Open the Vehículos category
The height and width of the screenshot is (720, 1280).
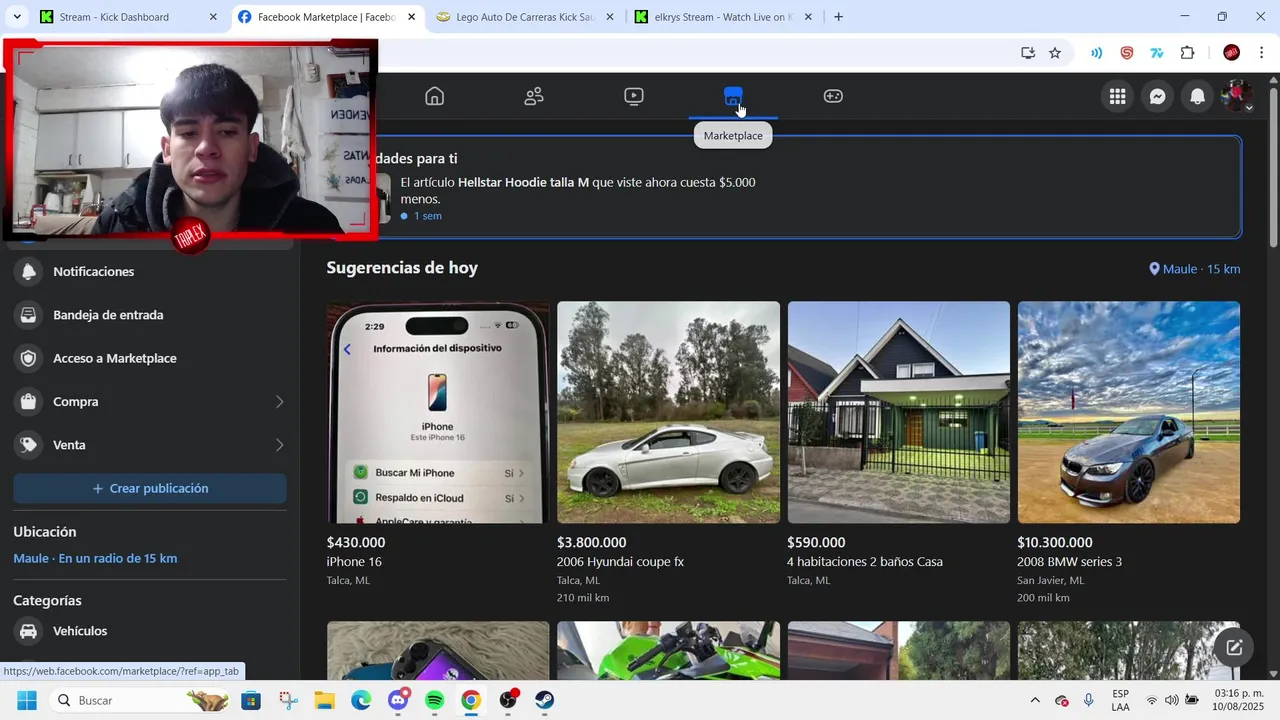[x=150, y=631]
